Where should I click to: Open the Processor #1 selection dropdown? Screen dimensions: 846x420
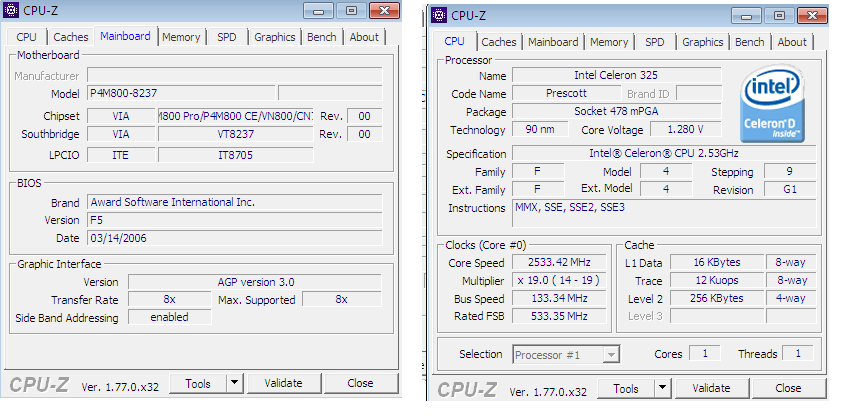pos(565,355)
